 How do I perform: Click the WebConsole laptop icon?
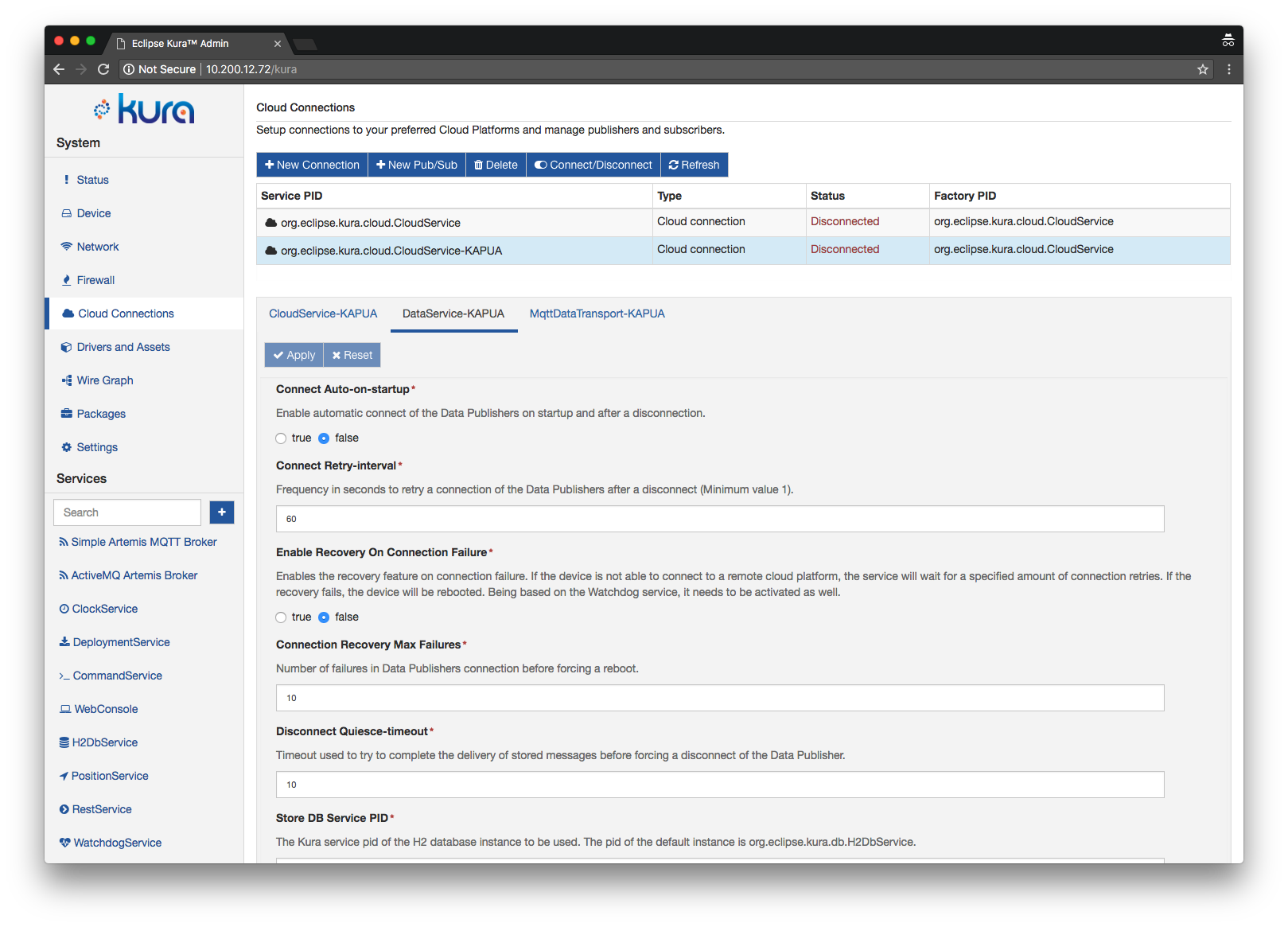[x=65, y=709]
